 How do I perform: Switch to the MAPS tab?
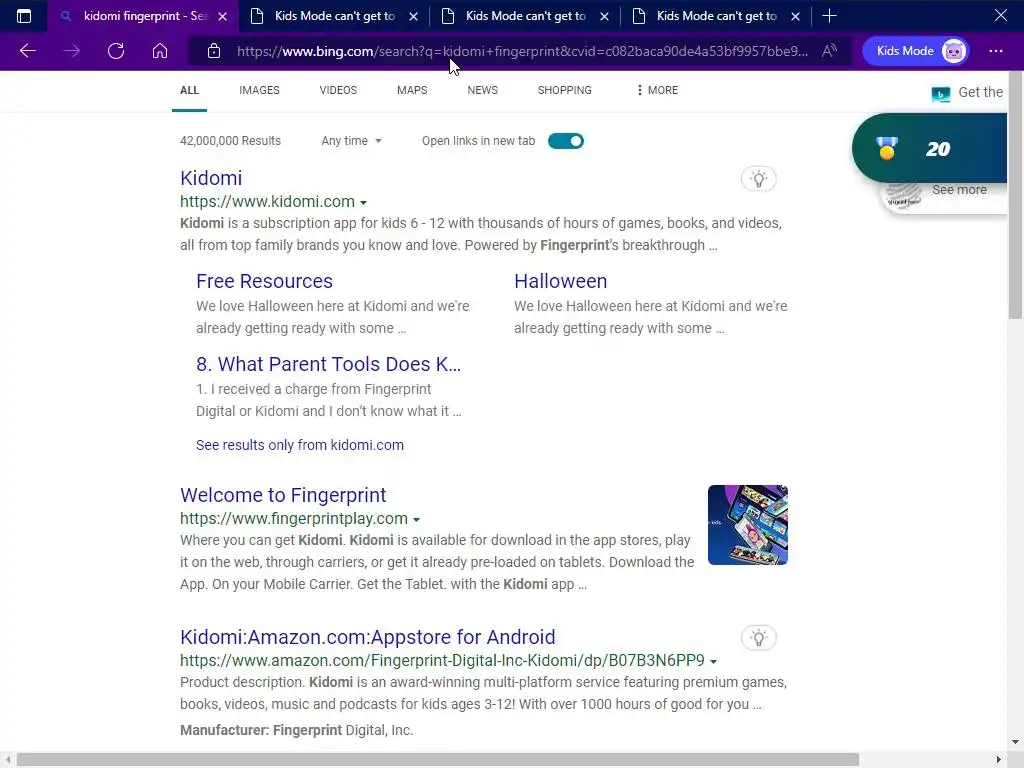(x=412, y=90)
